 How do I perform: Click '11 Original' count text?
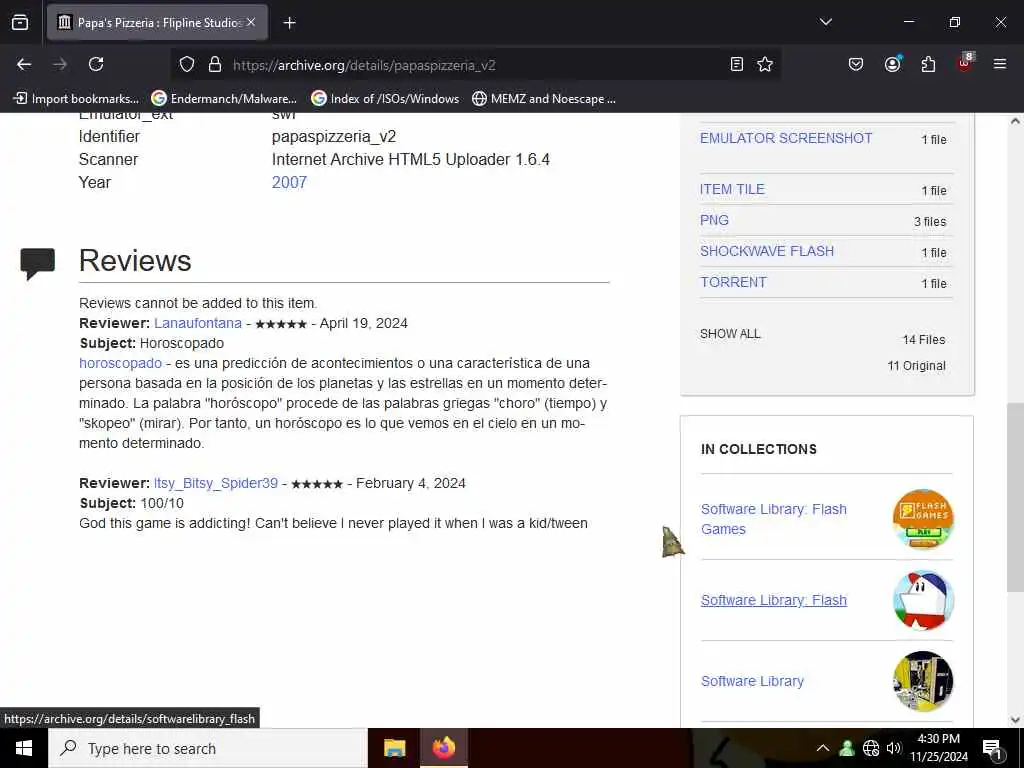(x=916, y=366)
